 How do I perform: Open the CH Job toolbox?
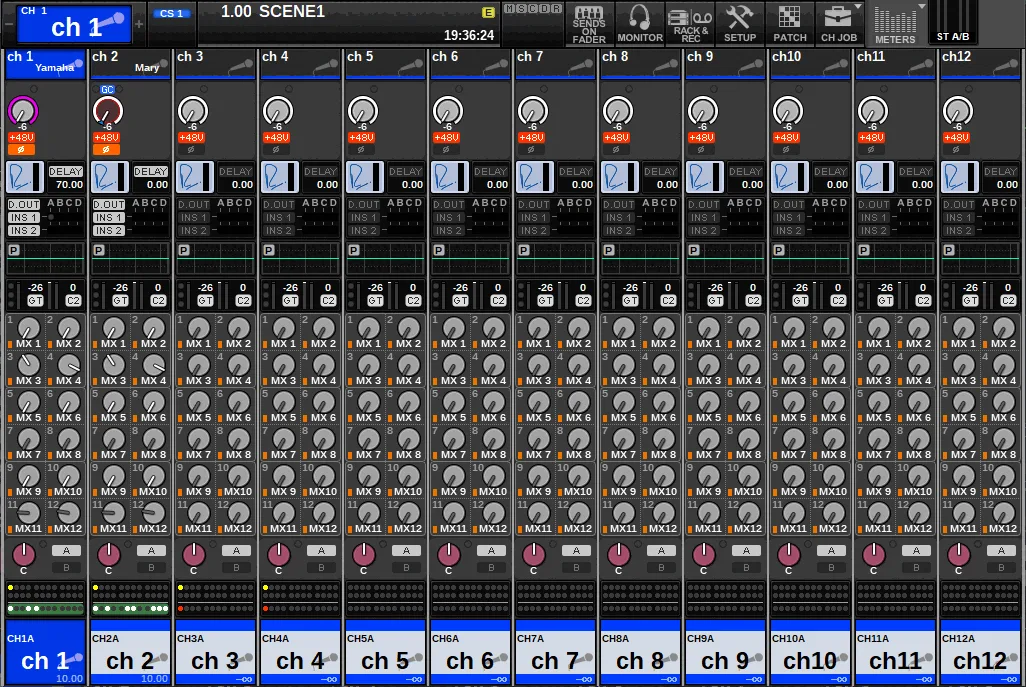coord(838,24)
